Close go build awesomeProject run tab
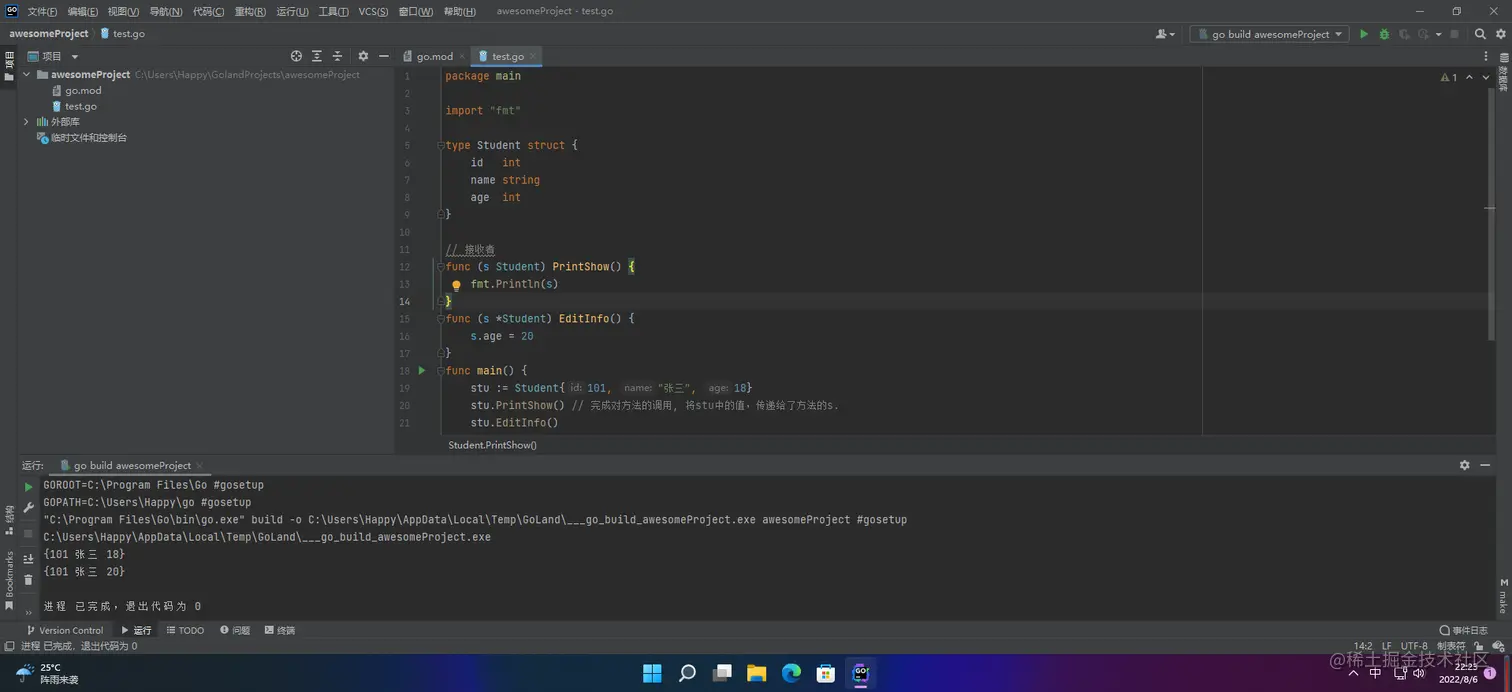Image resolution: width=1512 pixels, height=692 pixels. coord(200,465)
